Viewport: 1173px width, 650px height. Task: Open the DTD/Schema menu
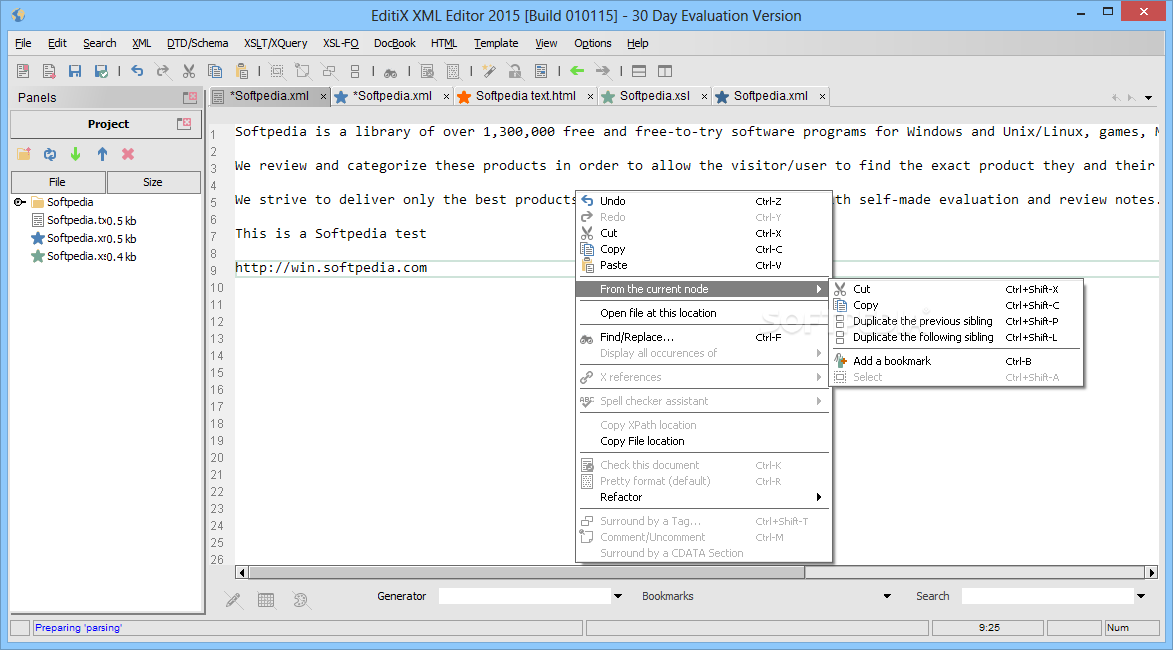(197, 43)
